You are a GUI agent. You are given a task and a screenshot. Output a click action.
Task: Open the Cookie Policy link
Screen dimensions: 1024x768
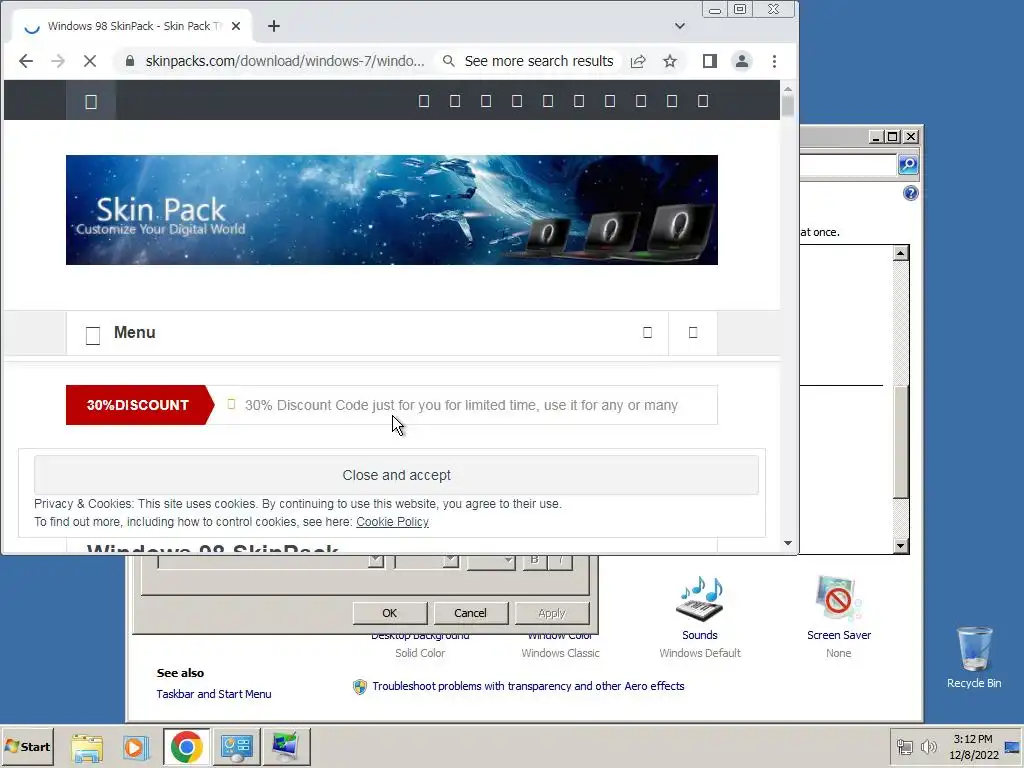point(392,522)
